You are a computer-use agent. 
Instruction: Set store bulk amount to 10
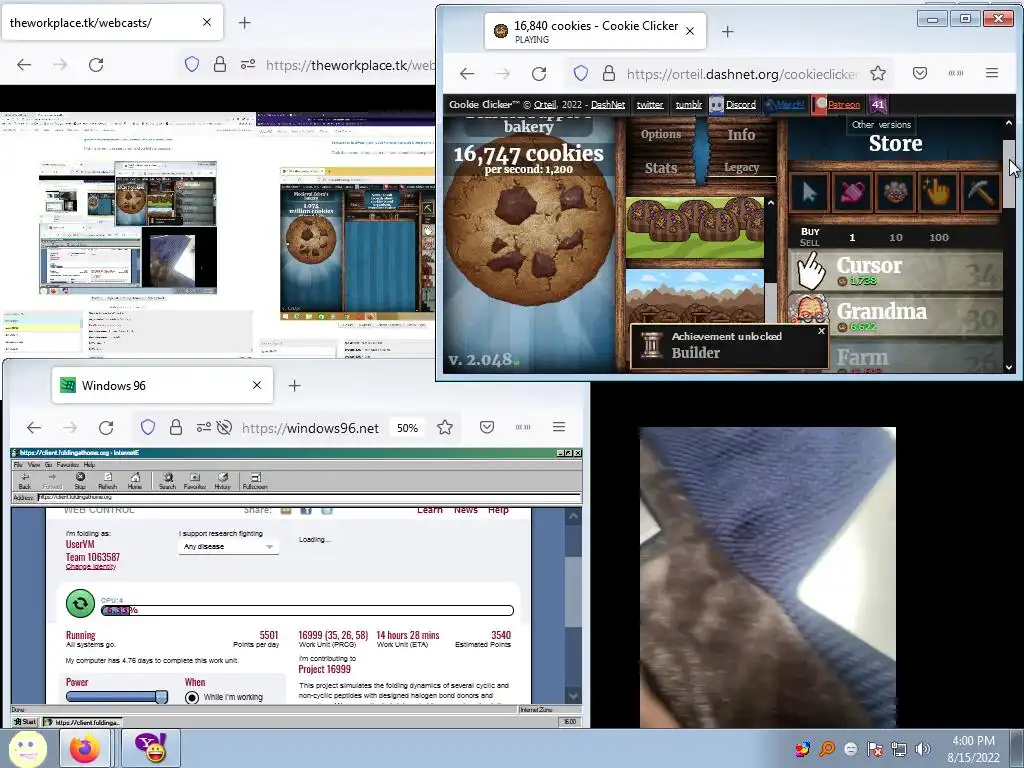[895, 238]
